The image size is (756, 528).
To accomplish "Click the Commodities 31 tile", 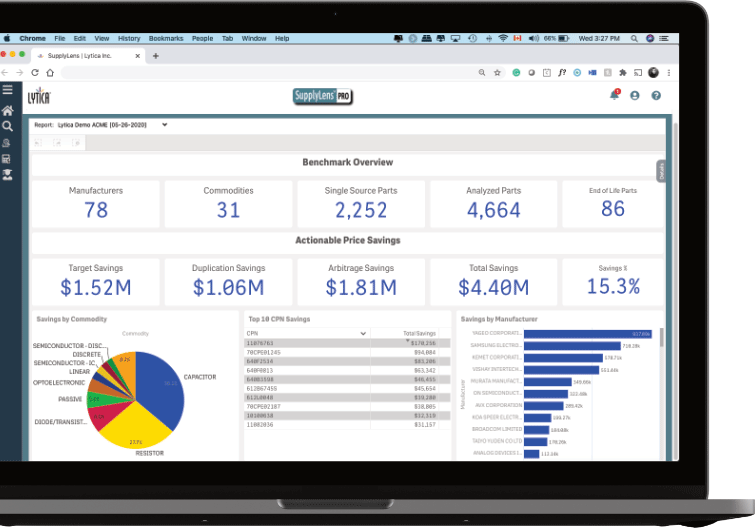I will click(x=228, y=203).
